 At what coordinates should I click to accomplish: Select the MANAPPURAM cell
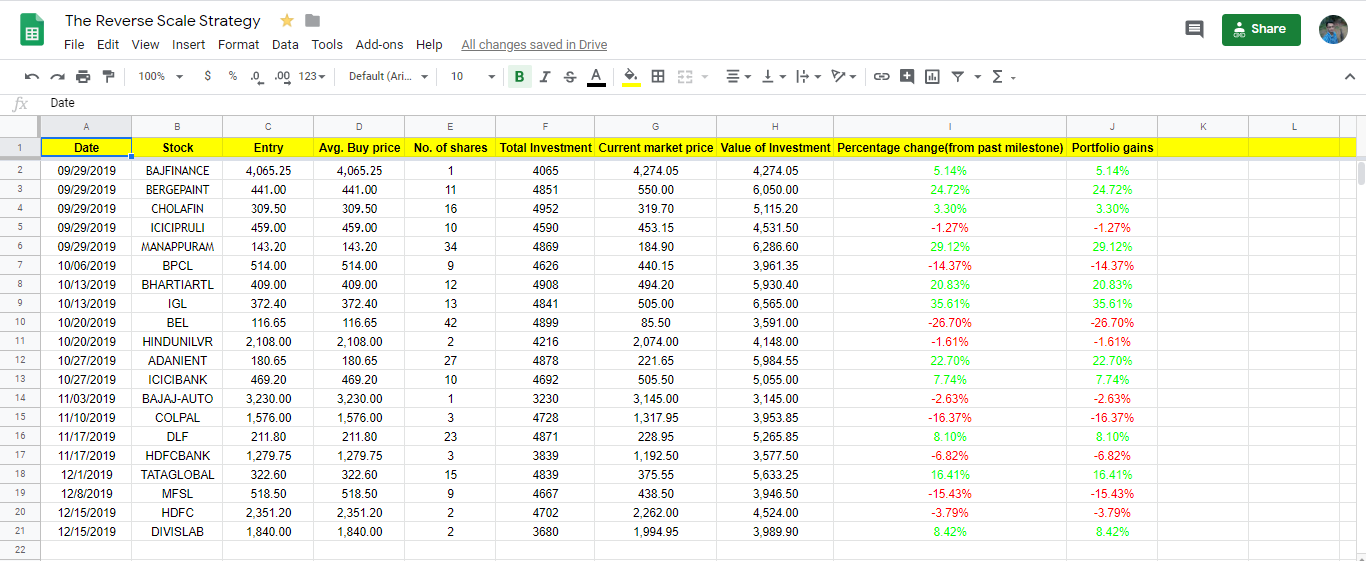177,247
